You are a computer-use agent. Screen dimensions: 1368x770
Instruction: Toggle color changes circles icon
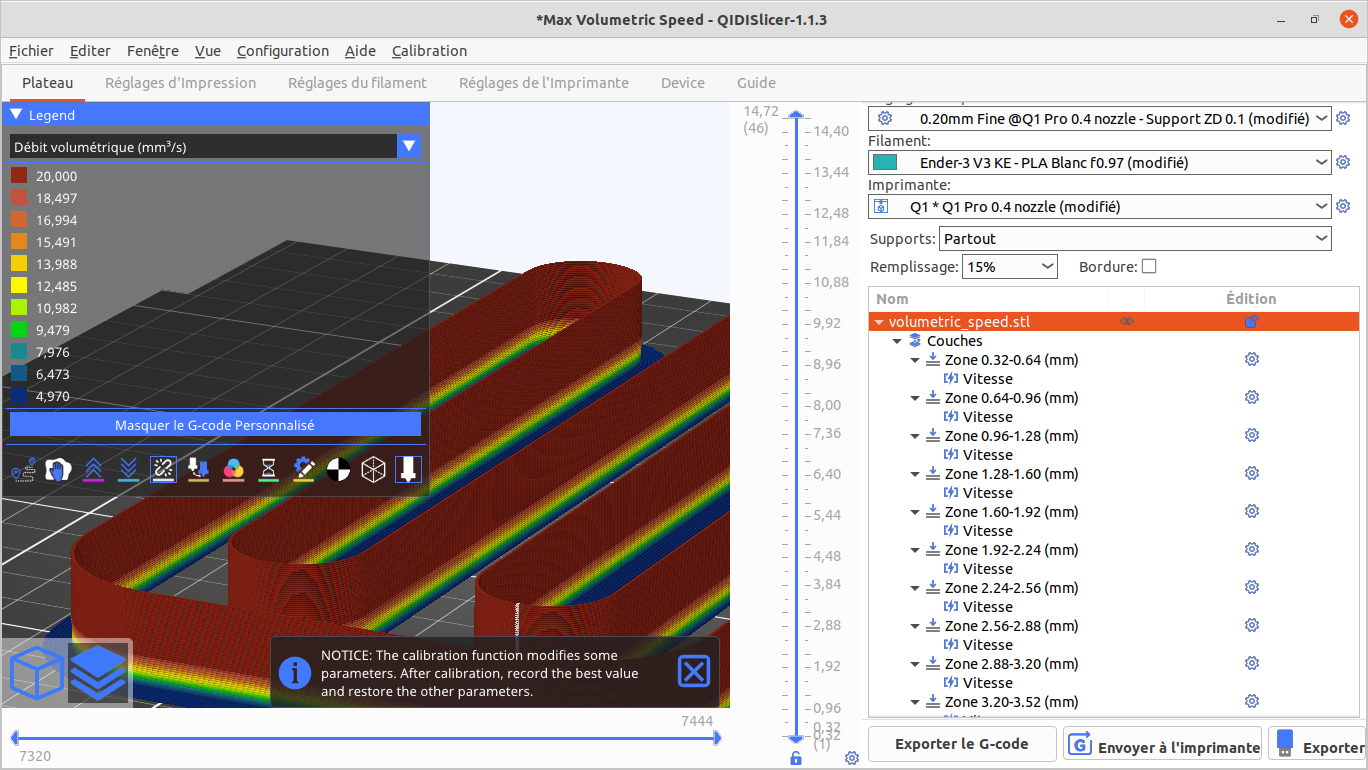point(234,469)
